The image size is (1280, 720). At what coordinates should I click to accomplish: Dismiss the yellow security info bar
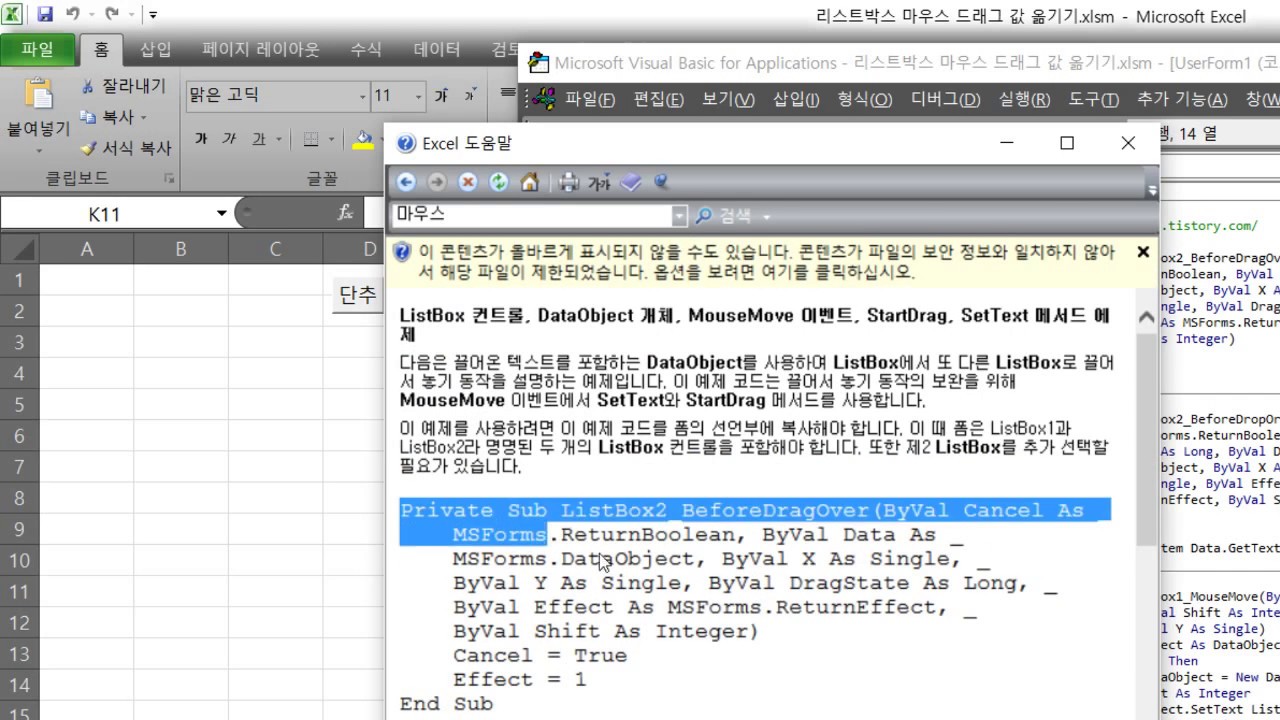(x=1143, y=252)
